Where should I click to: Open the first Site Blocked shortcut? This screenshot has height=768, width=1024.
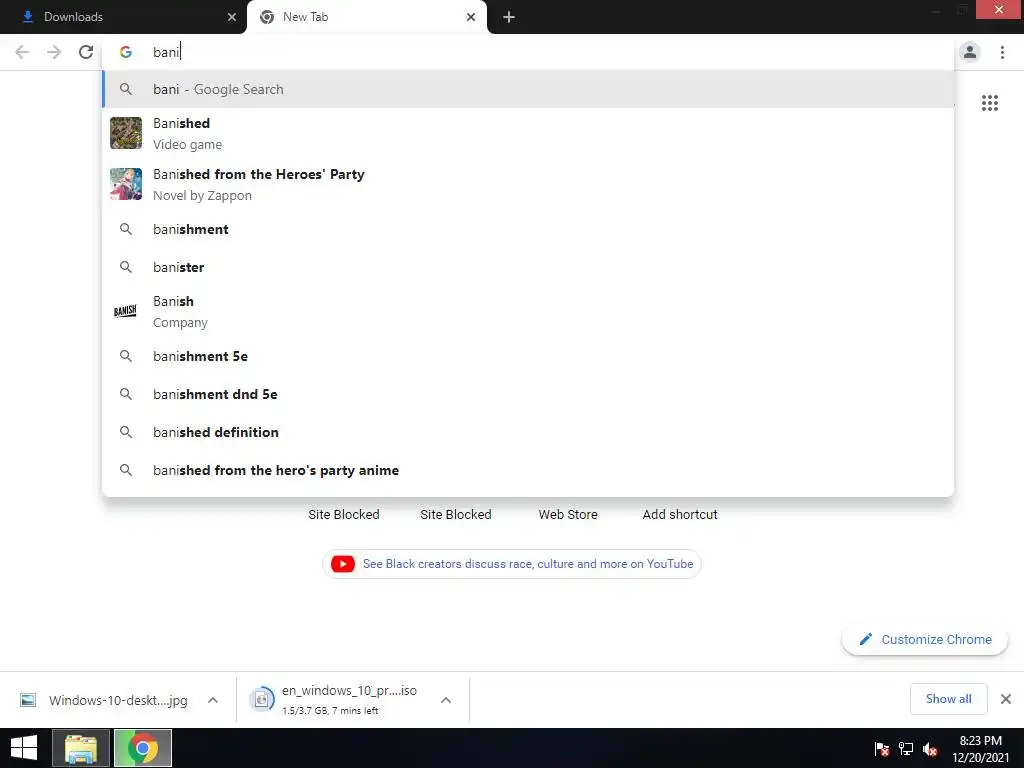pyautogui.click(x=344, y=515)
